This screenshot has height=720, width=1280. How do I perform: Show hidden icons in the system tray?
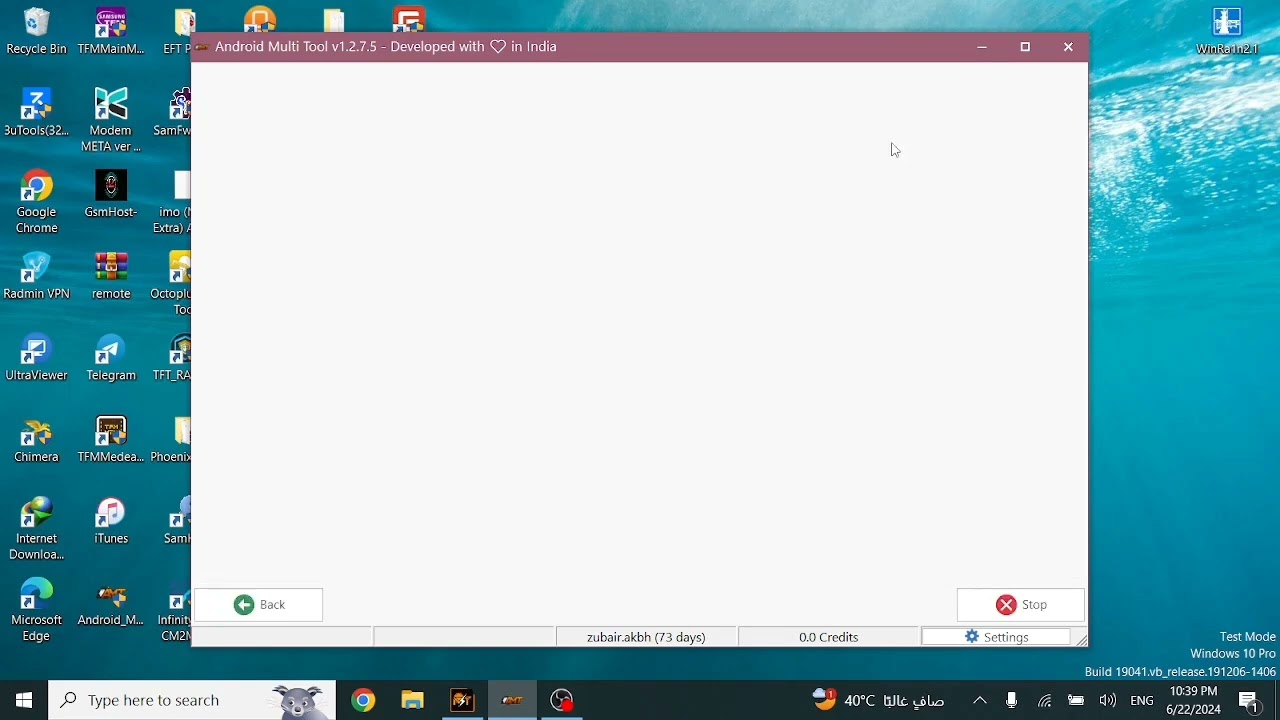point(980,700)
